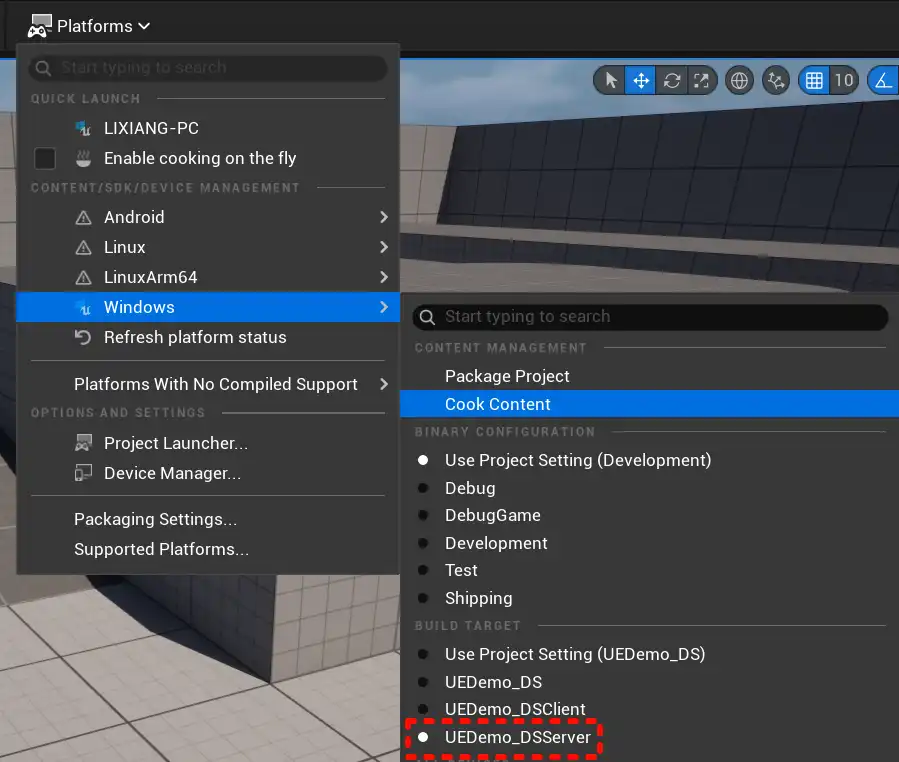Open the Platforms dropdown menu

[90, 26]
